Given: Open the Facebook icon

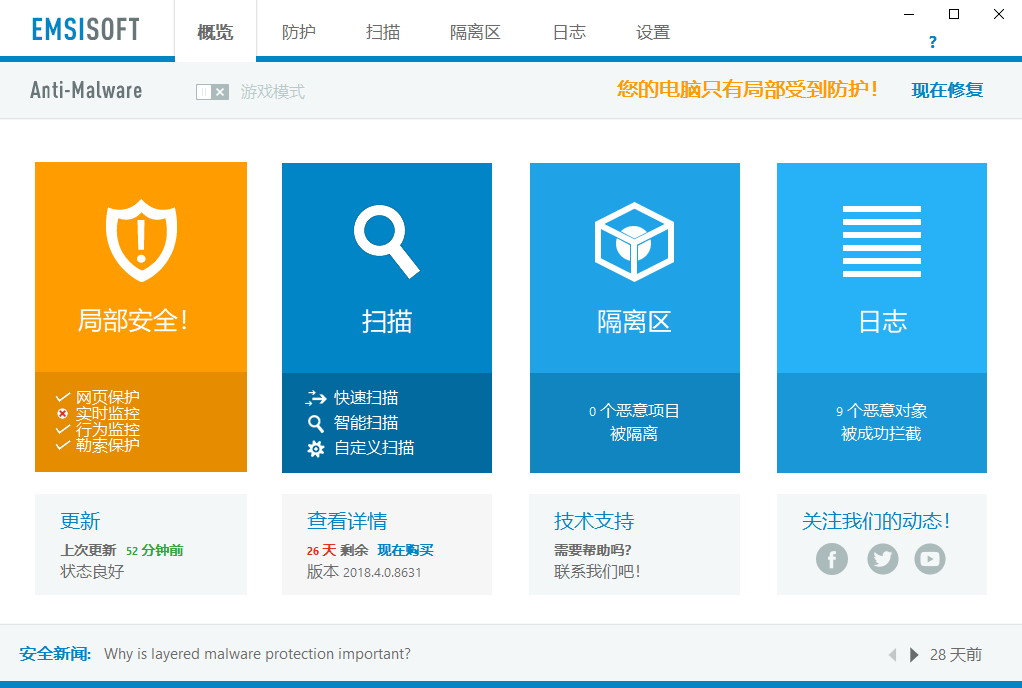Looking at the screenshot, I should [x=832, y=558].
